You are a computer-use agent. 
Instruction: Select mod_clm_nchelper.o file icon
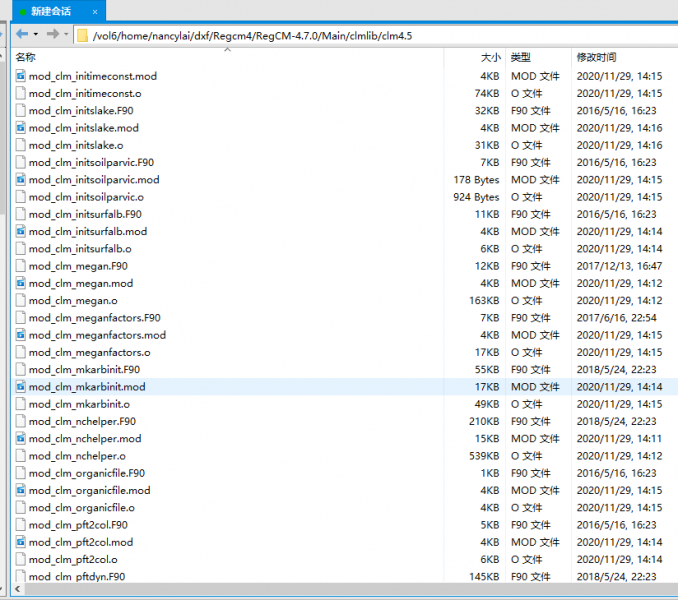coord(21,456)
